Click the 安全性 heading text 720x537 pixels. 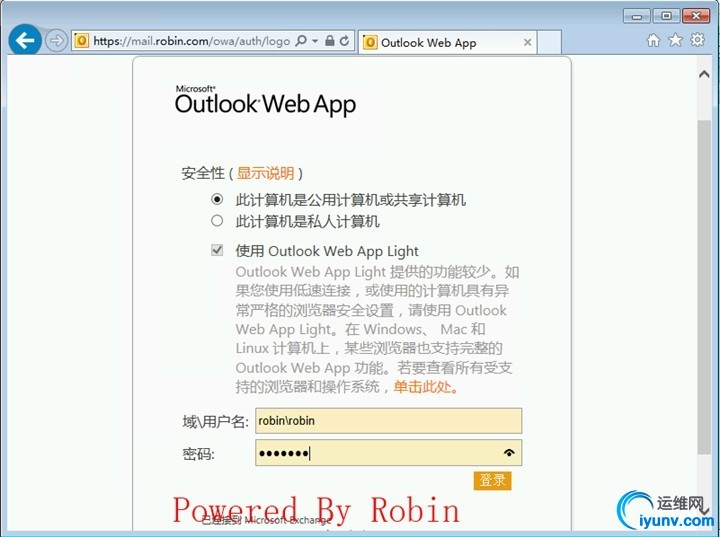203,173
